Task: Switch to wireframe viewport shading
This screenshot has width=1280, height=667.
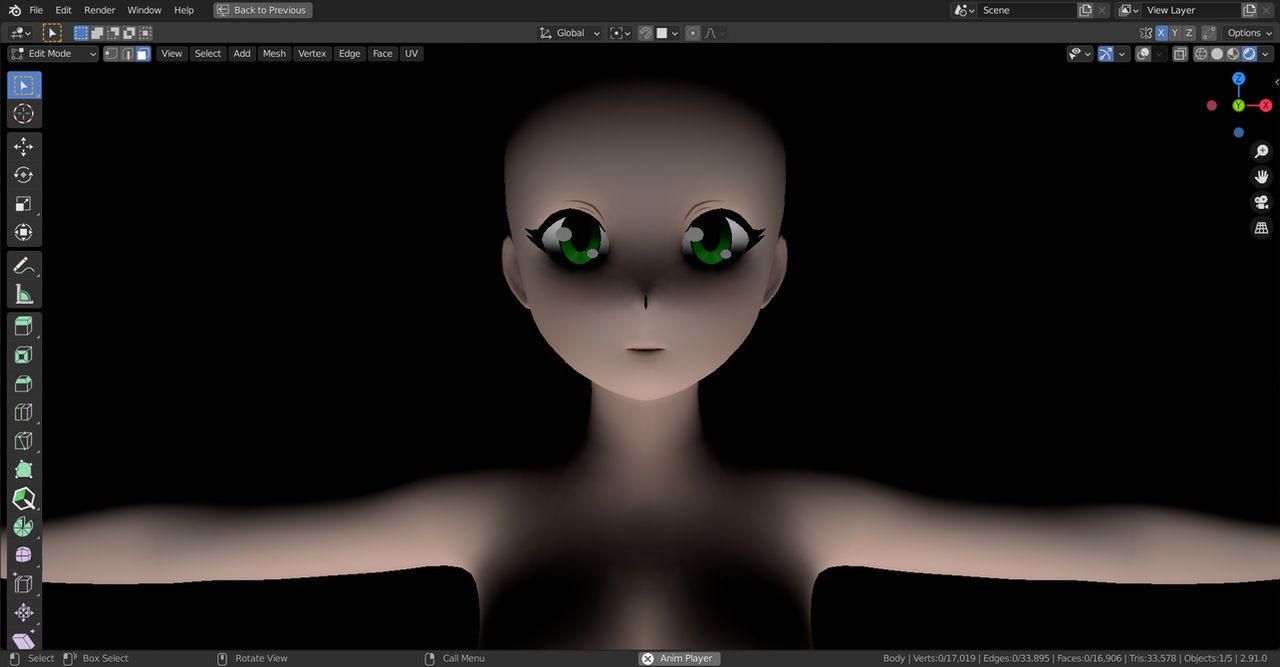Action: pyautogui.click(x=1201, y=54)
